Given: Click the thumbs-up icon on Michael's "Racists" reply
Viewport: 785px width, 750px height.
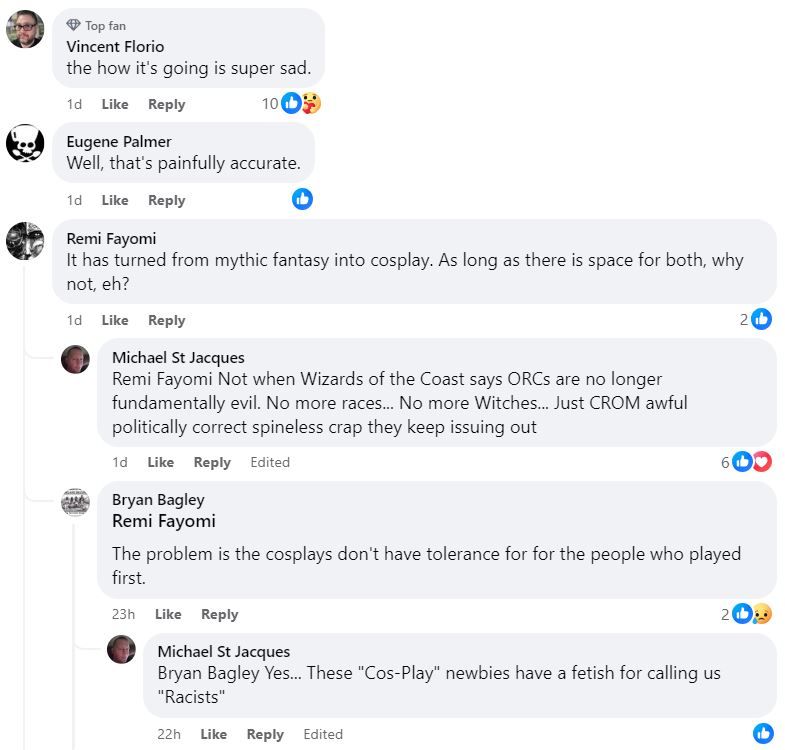Looking at the screenshot, I should pyautogui.click(x=763, y=733).
